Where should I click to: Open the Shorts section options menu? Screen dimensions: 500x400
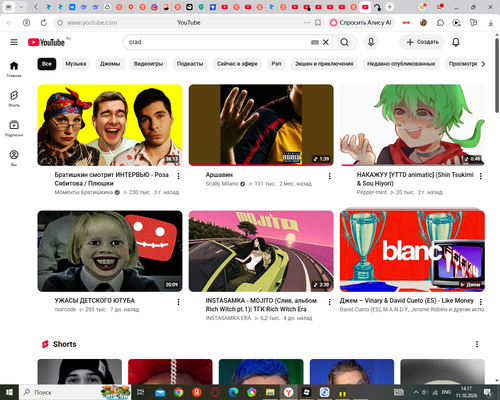click(477, 344)
